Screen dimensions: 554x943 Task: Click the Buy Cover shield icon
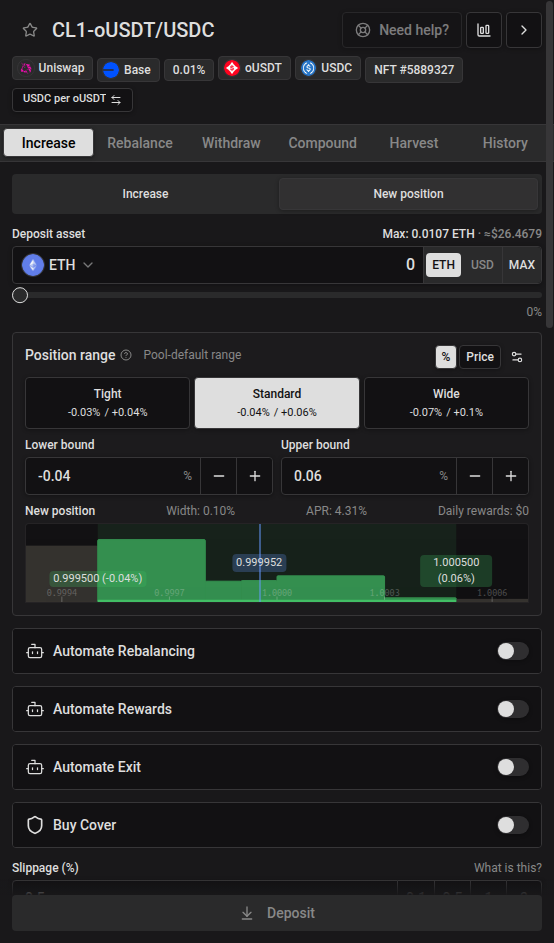tap(35, 825)
